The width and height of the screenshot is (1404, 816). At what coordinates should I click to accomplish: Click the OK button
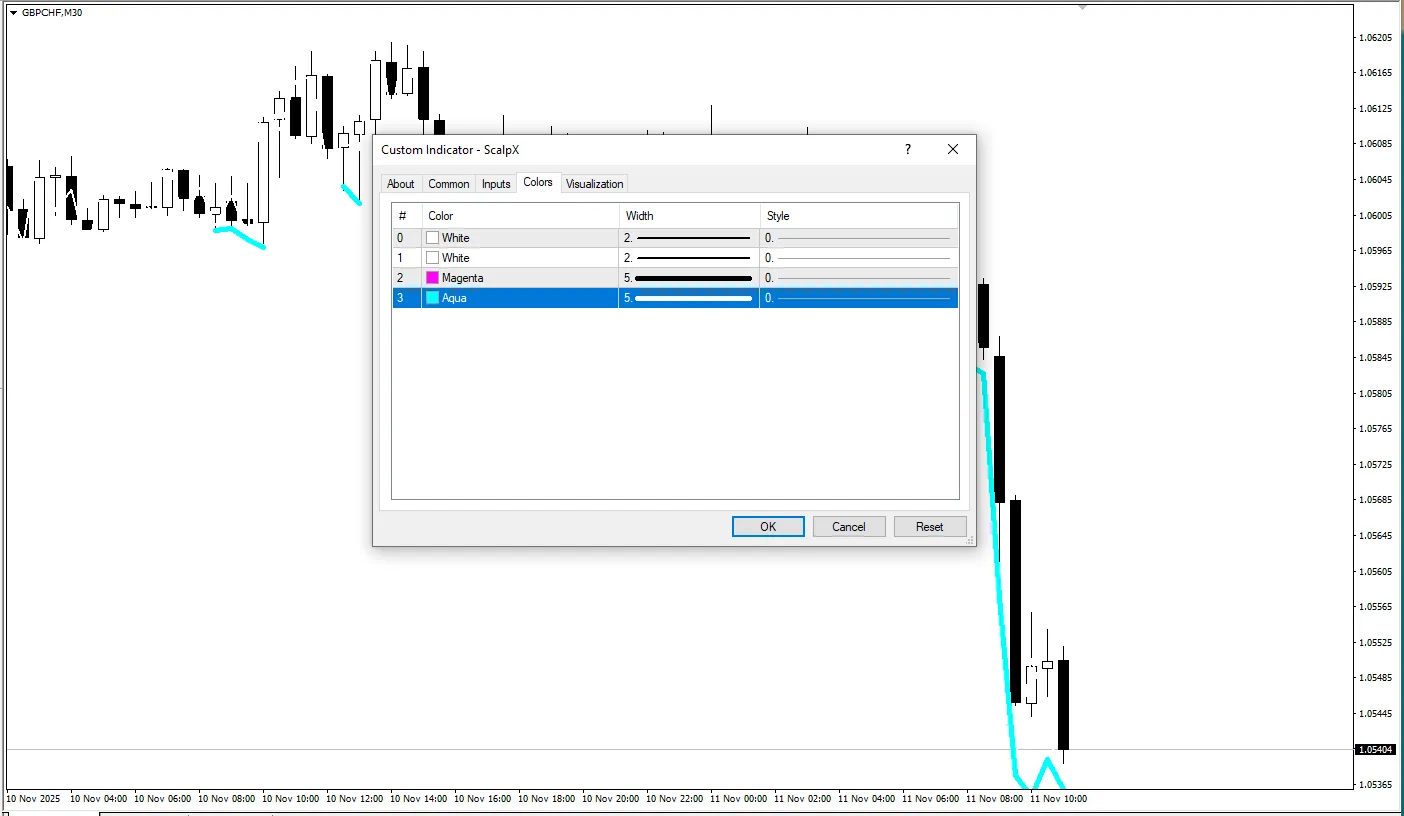tap(768, 527)
